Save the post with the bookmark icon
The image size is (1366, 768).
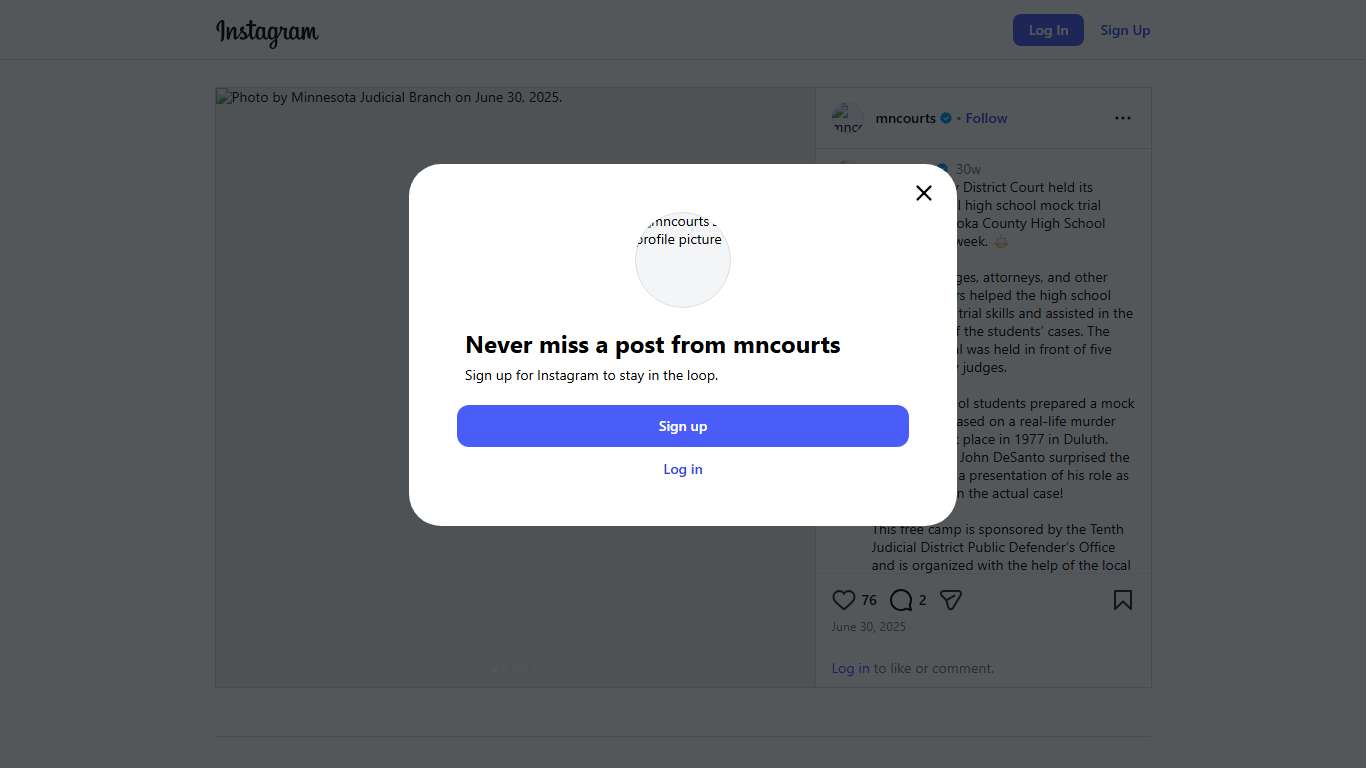point(1123,600)
